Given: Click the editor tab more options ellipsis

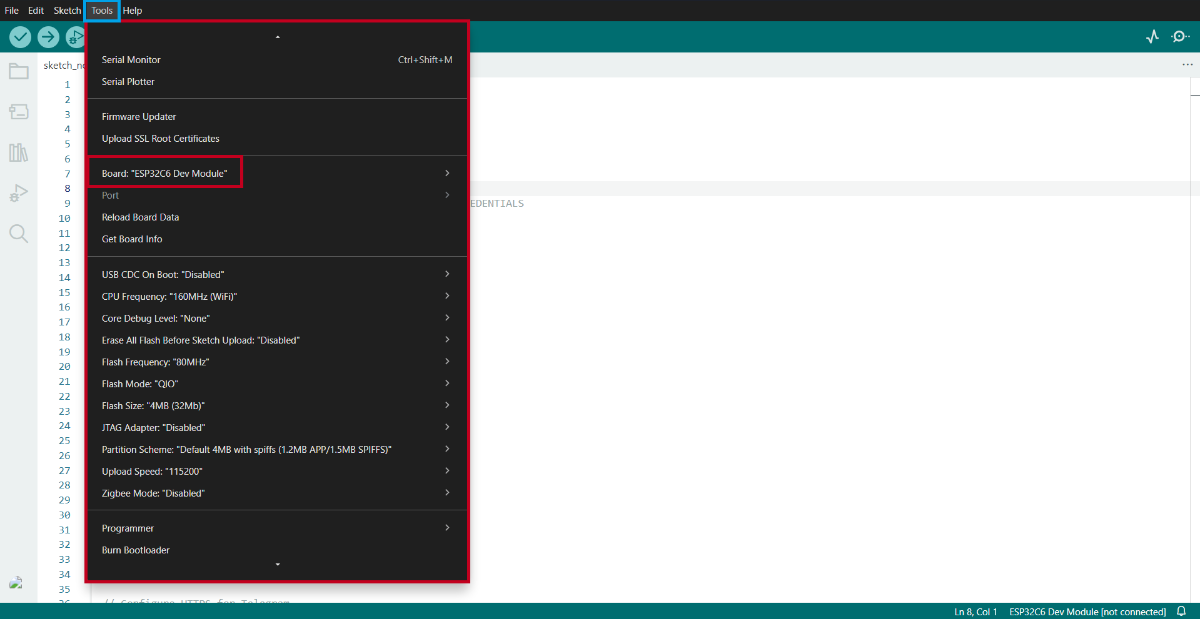Looking at the screenshot, I should [x=1187, y=65].
